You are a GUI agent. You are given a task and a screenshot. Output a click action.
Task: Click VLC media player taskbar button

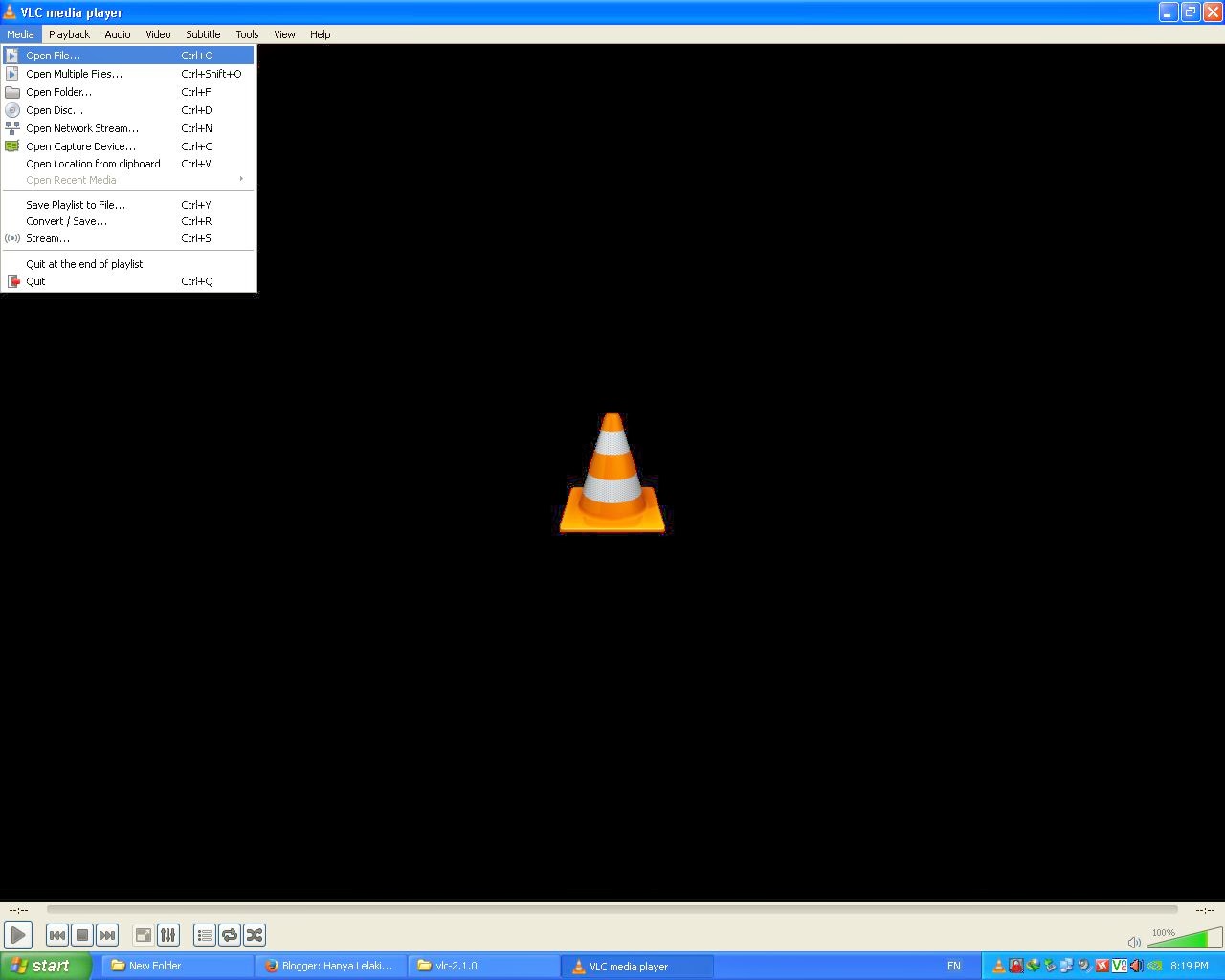[637, 966]
